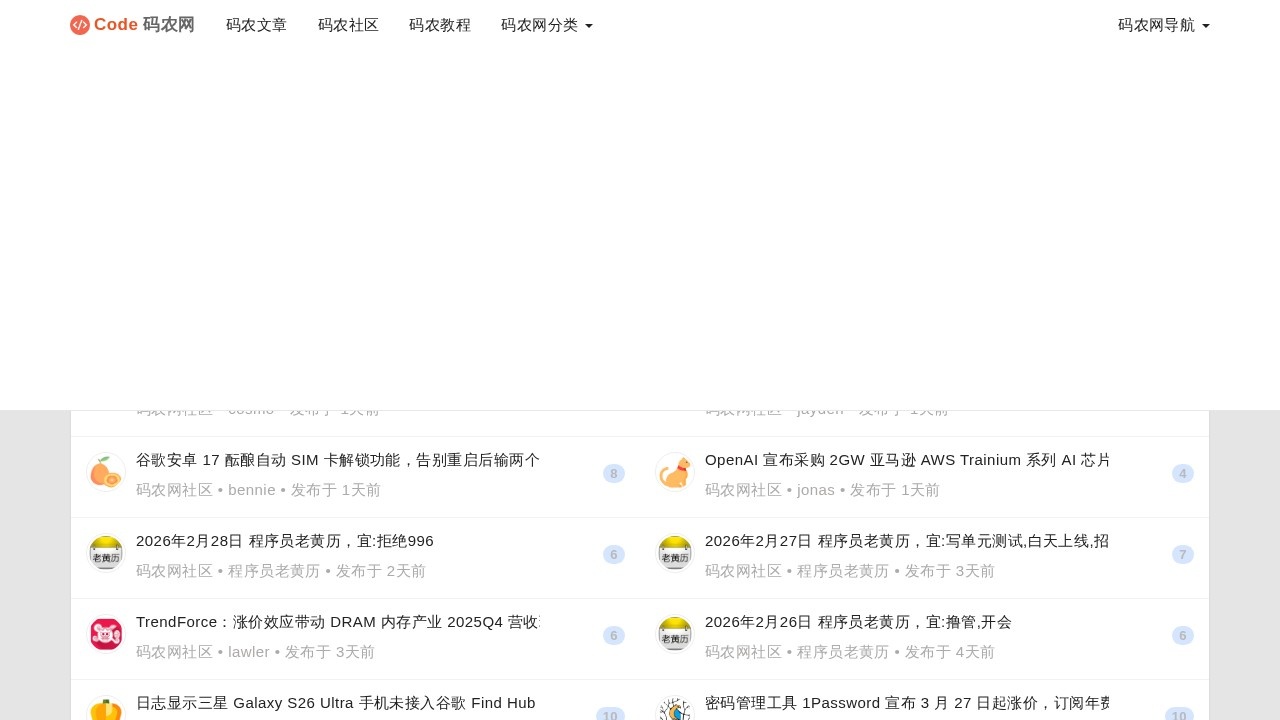This screenshot has height=720, width=1280.
Task: Open the 码农网导航 dropdown menu
Action: [1163, 25]
